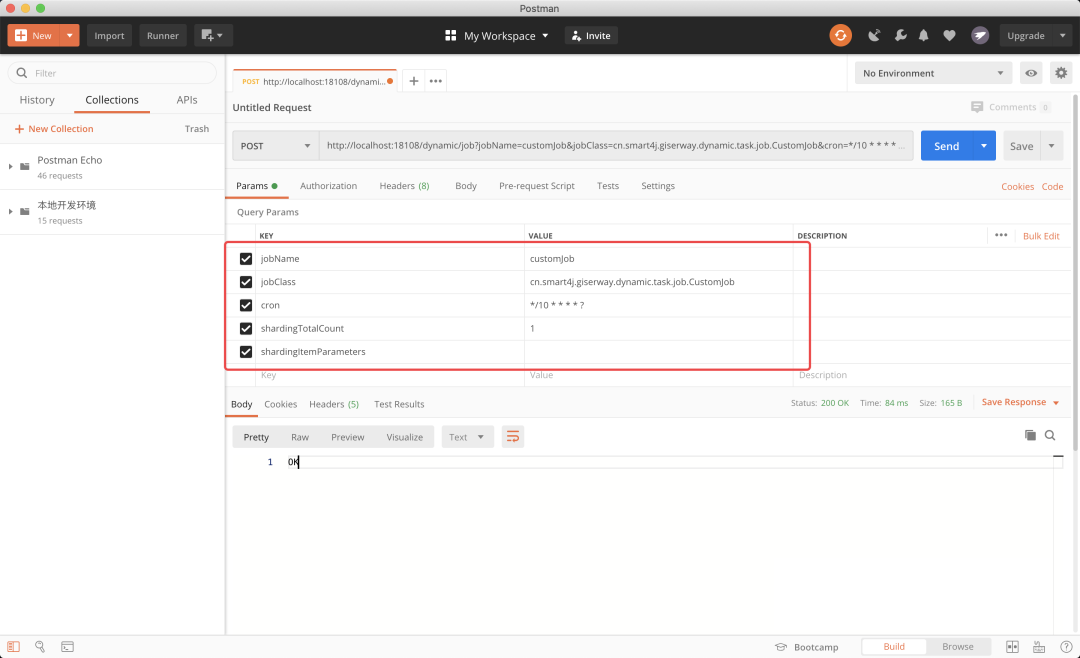The image size is (1080, 658).
Task: Select the Raw response view
Action: click(x=300, y=437)
